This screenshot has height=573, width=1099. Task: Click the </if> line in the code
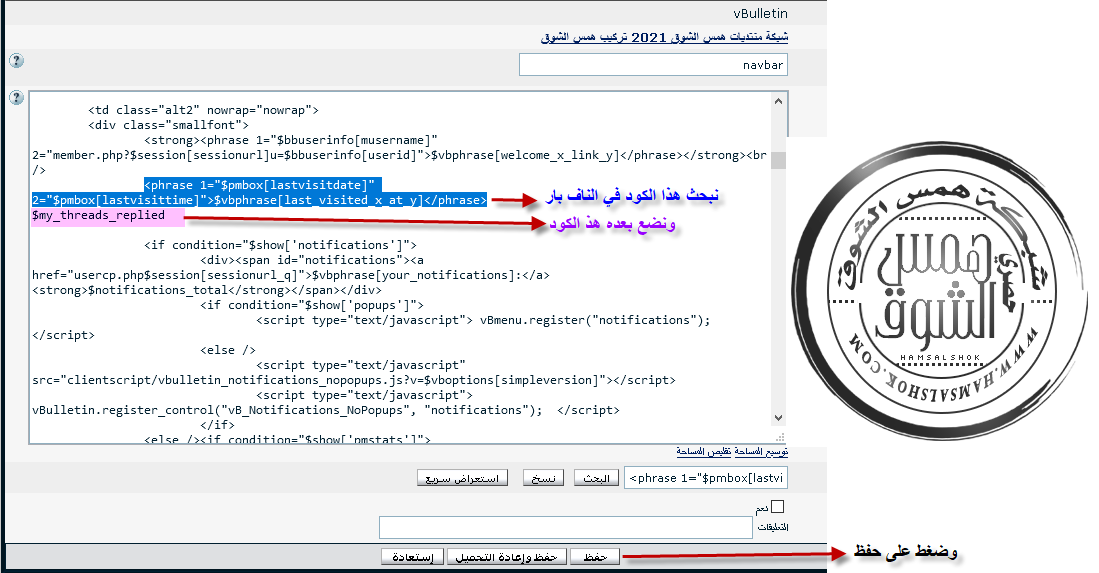click(217, 424)
